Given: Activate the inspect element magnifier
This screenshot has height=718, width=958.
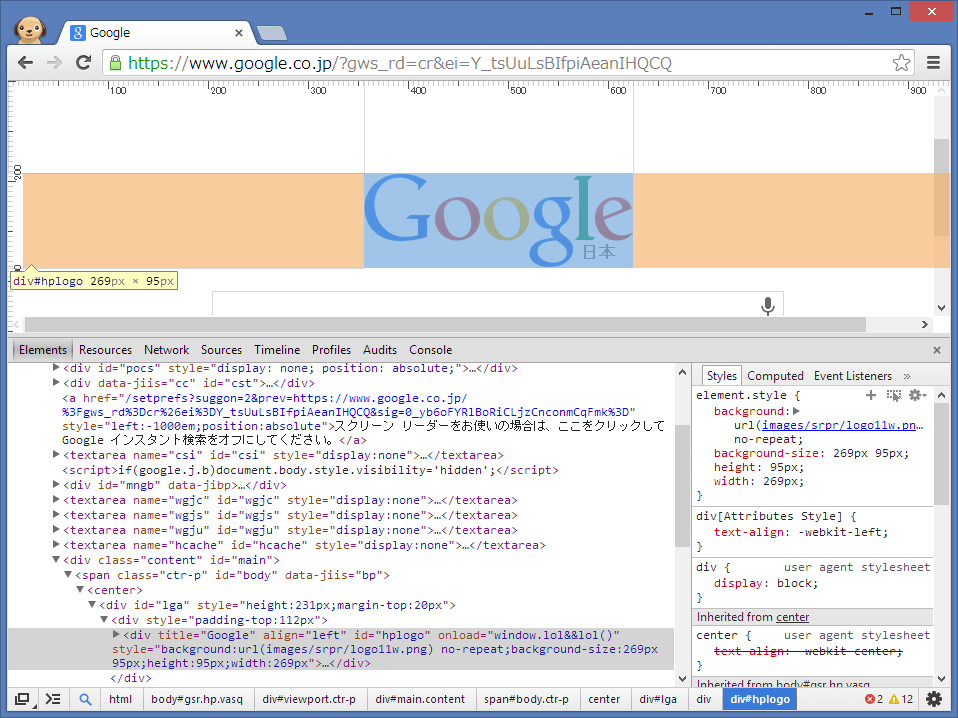Looking at the screenshot, I should click(x=85, y=699).
